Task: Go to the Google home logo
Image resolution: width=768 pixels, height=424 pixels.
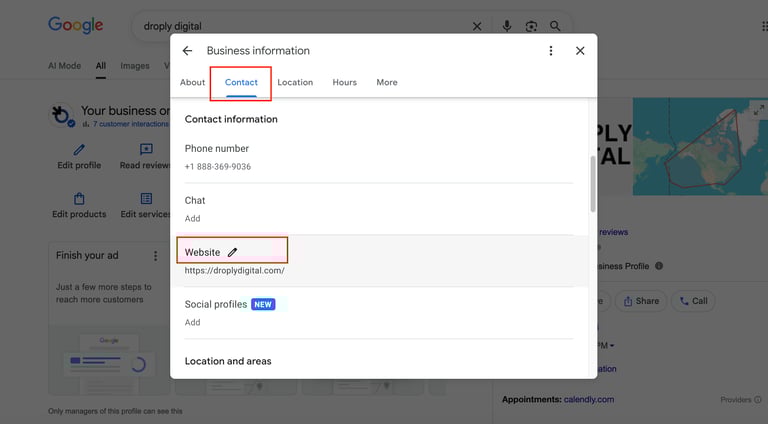Action: pyautogui.click(x=75, y=25)
